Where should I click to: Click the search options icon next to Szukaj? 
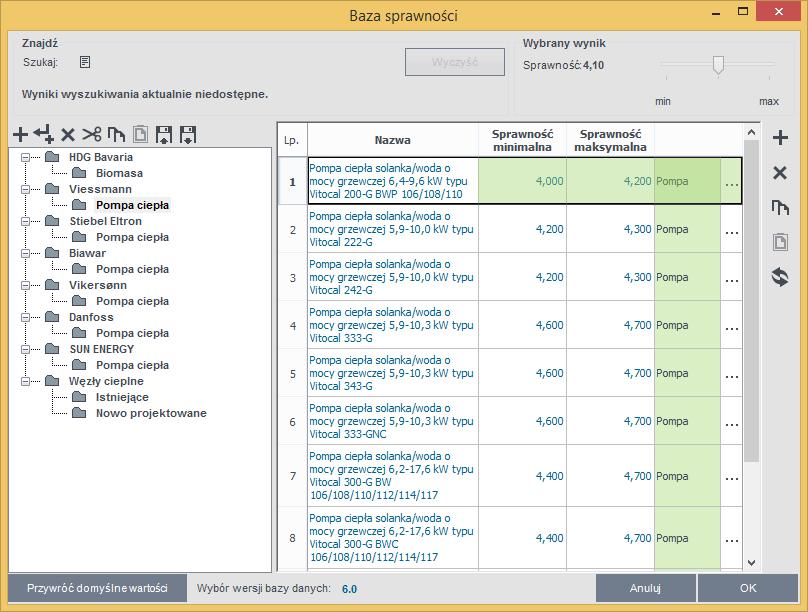click(85, 62)
